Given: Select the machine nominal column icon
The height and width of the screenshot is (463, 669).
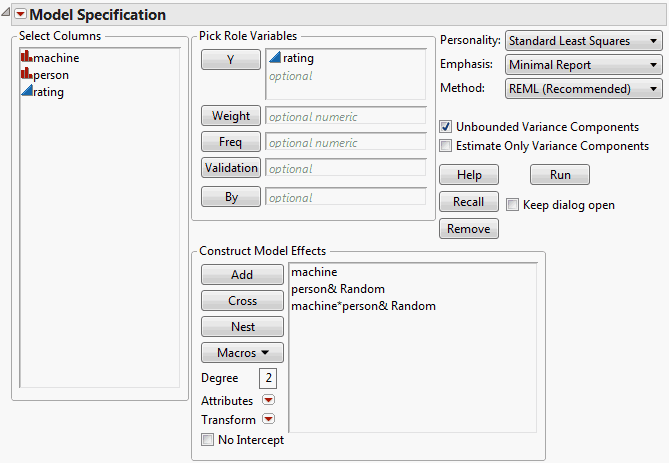Looking at the screenshot, I should coord(26,58).
